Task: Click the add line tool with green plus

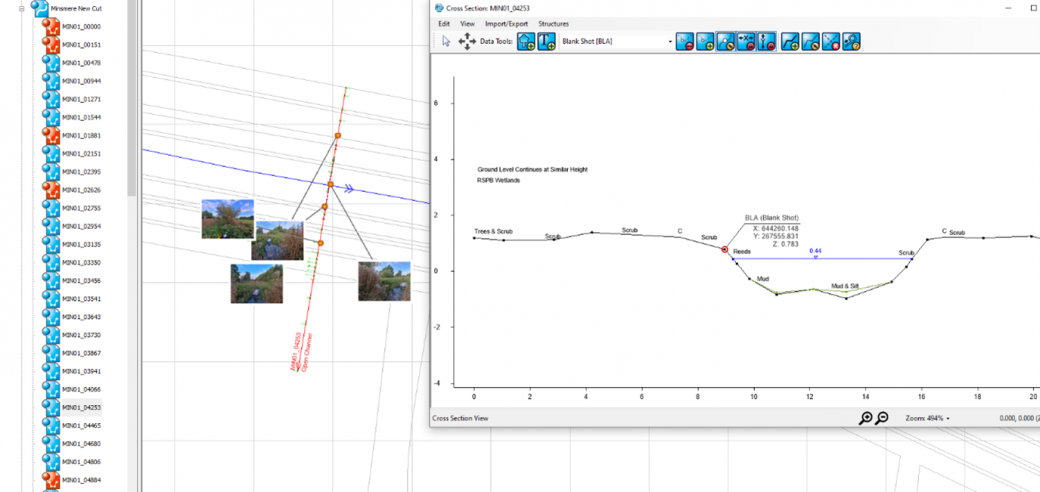Action: click(x=791, y=41)
